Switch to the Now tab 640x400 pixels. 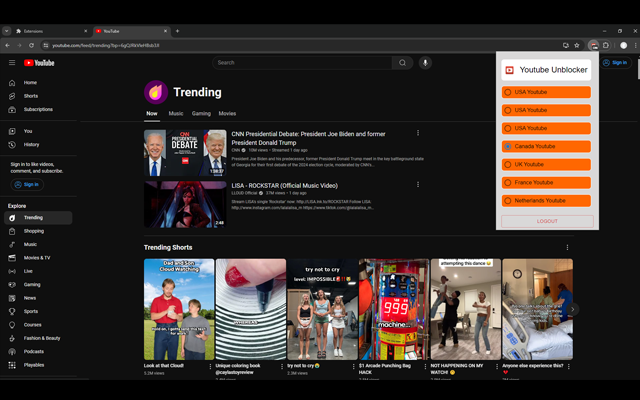(x=152, y=113)
